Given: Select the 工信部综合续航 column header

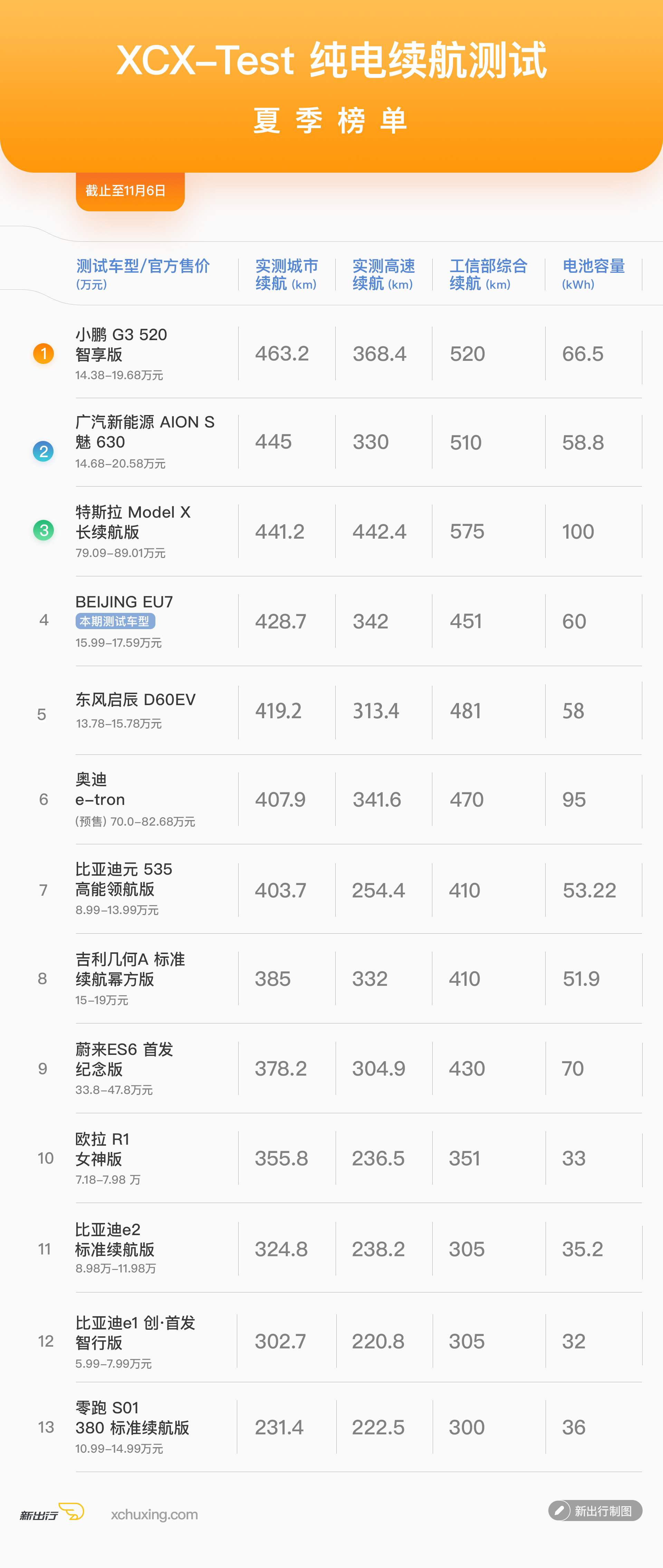Looking at the screenshot, I should click(x=488, y=275).
